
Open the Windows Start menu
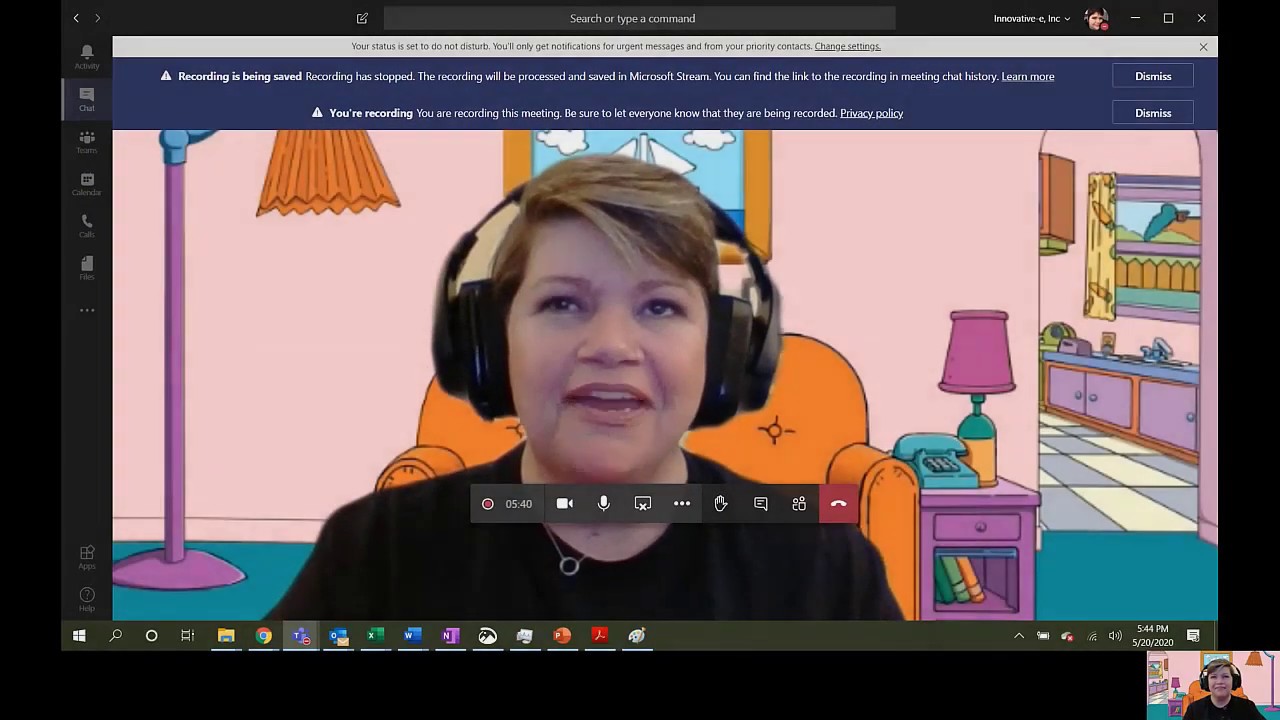point(79,635)
